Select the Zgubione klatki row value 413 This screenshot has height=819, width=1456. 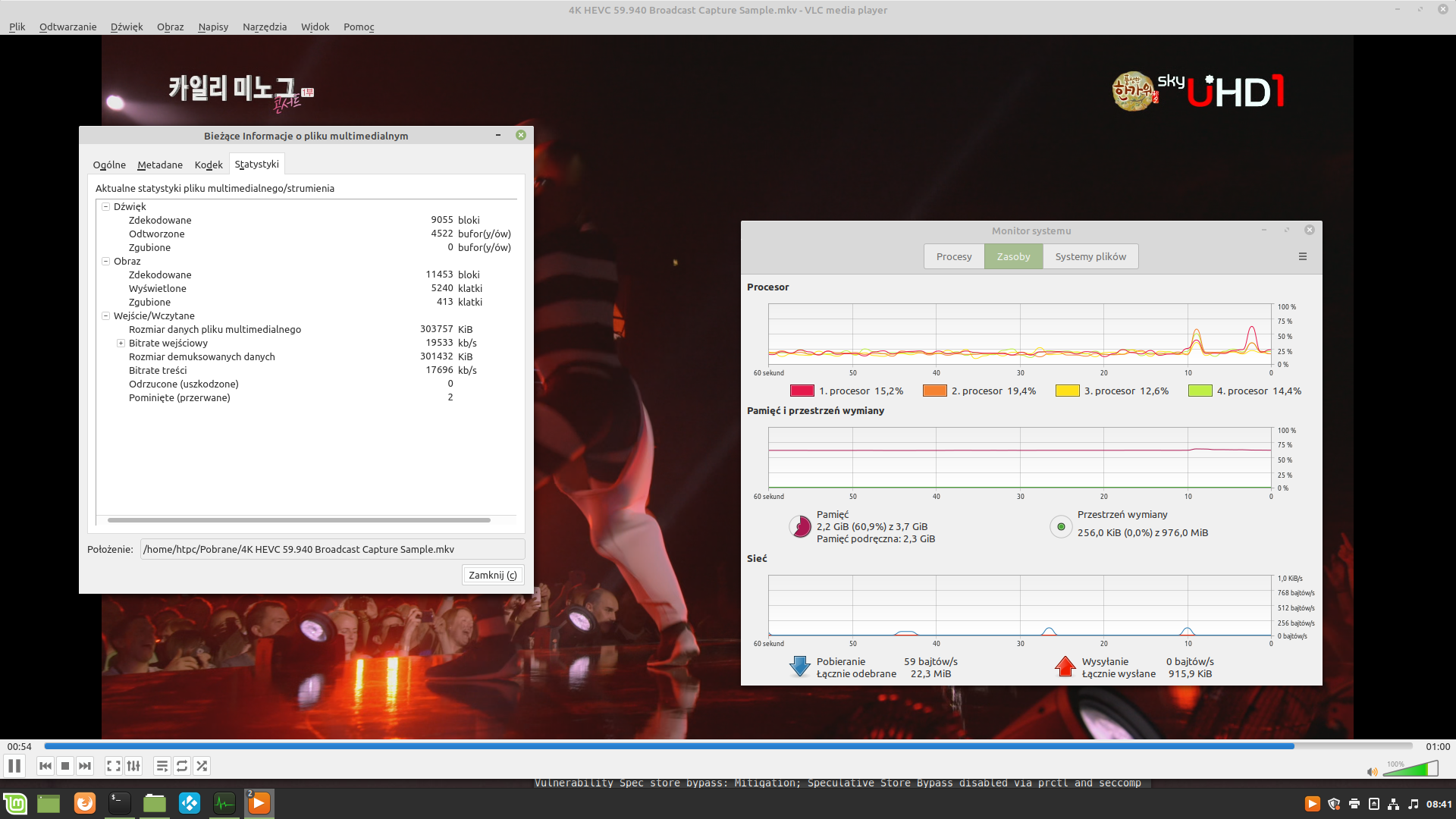point(445,302)
